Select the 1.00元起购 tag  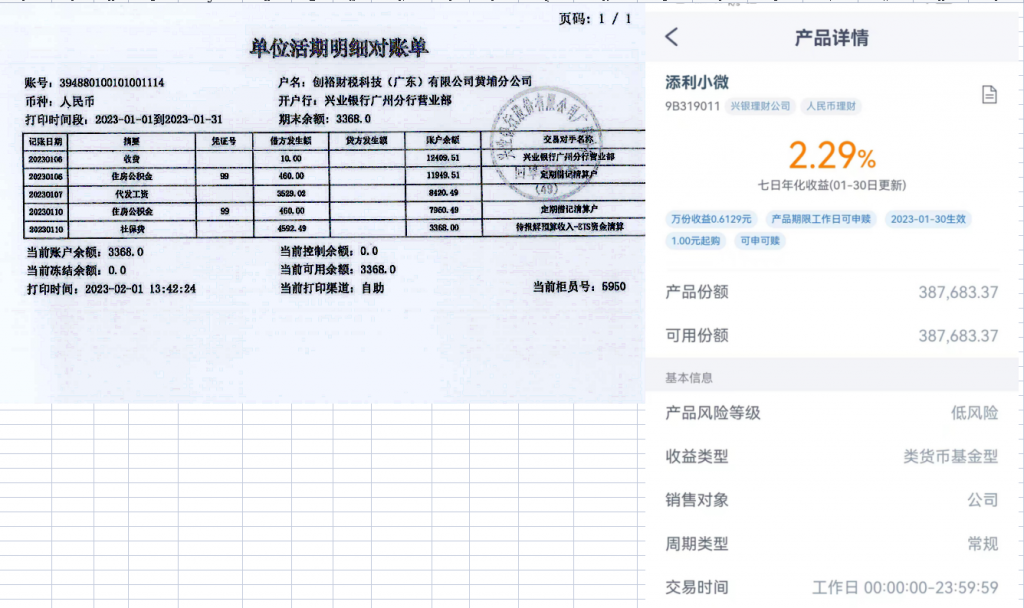[x=696, y=240]
